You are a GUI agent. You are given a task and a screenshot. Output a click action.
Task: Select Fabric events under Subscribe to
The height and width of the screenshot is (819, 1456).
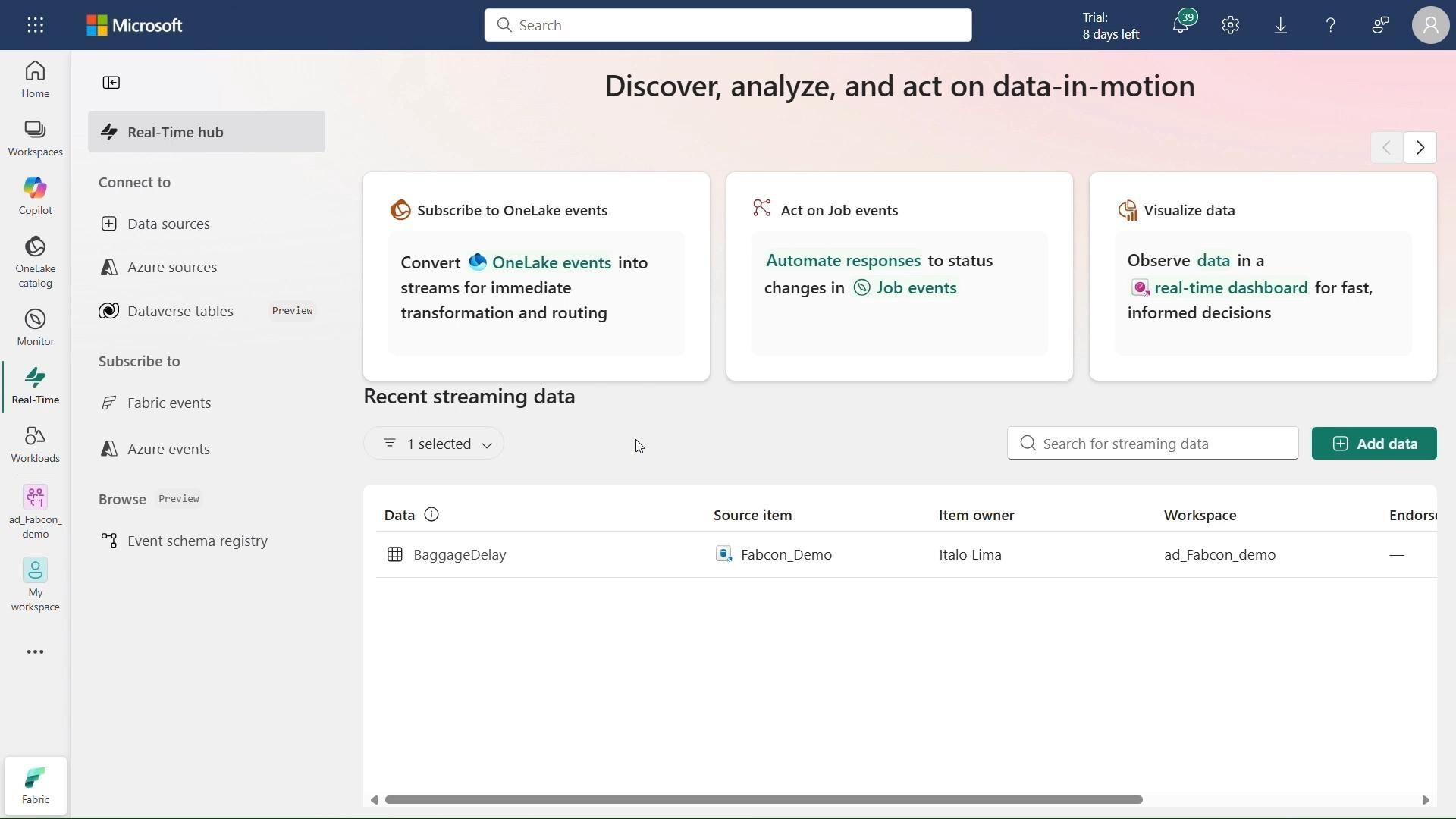click(169, 403)
